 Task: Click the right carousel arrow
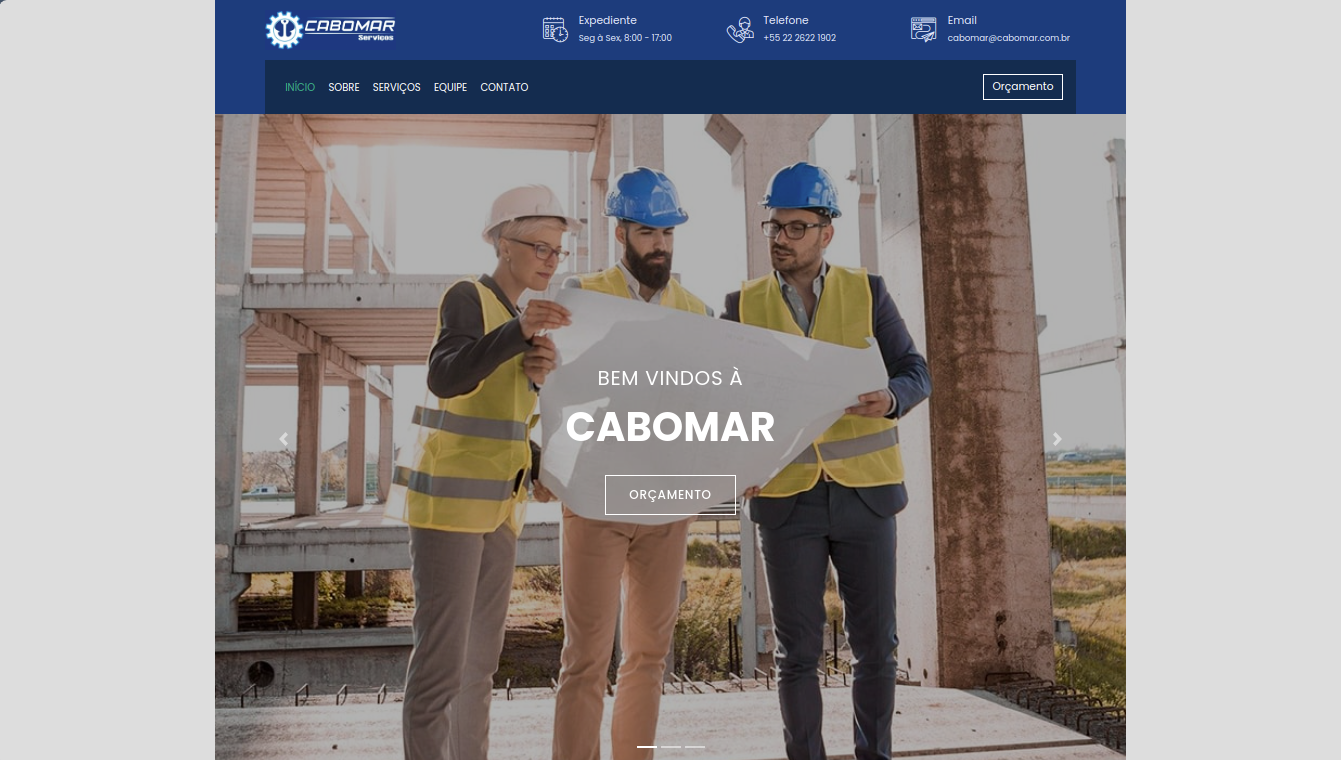[x=1057, y=438]
